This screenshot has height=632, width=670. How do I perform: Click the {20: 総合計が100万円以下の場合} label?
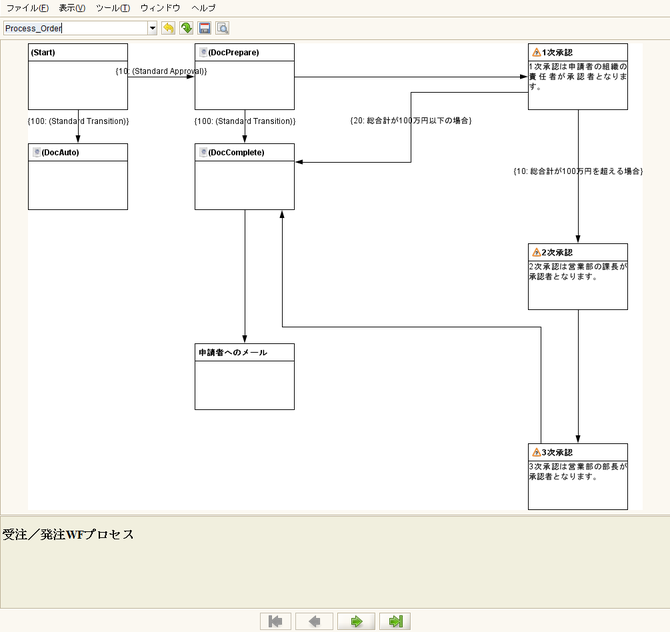(411, 121)
